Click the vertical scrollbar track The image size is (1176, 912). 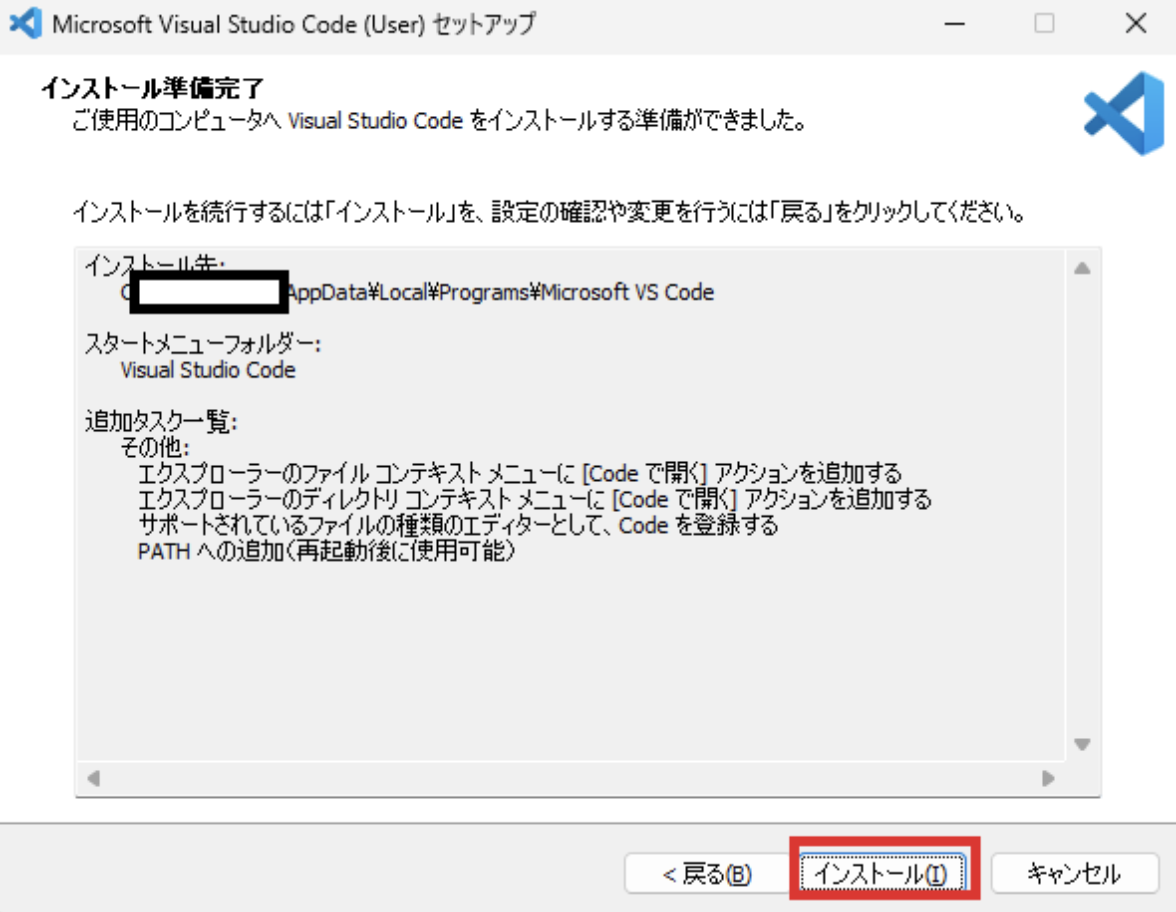point(1081,500)
